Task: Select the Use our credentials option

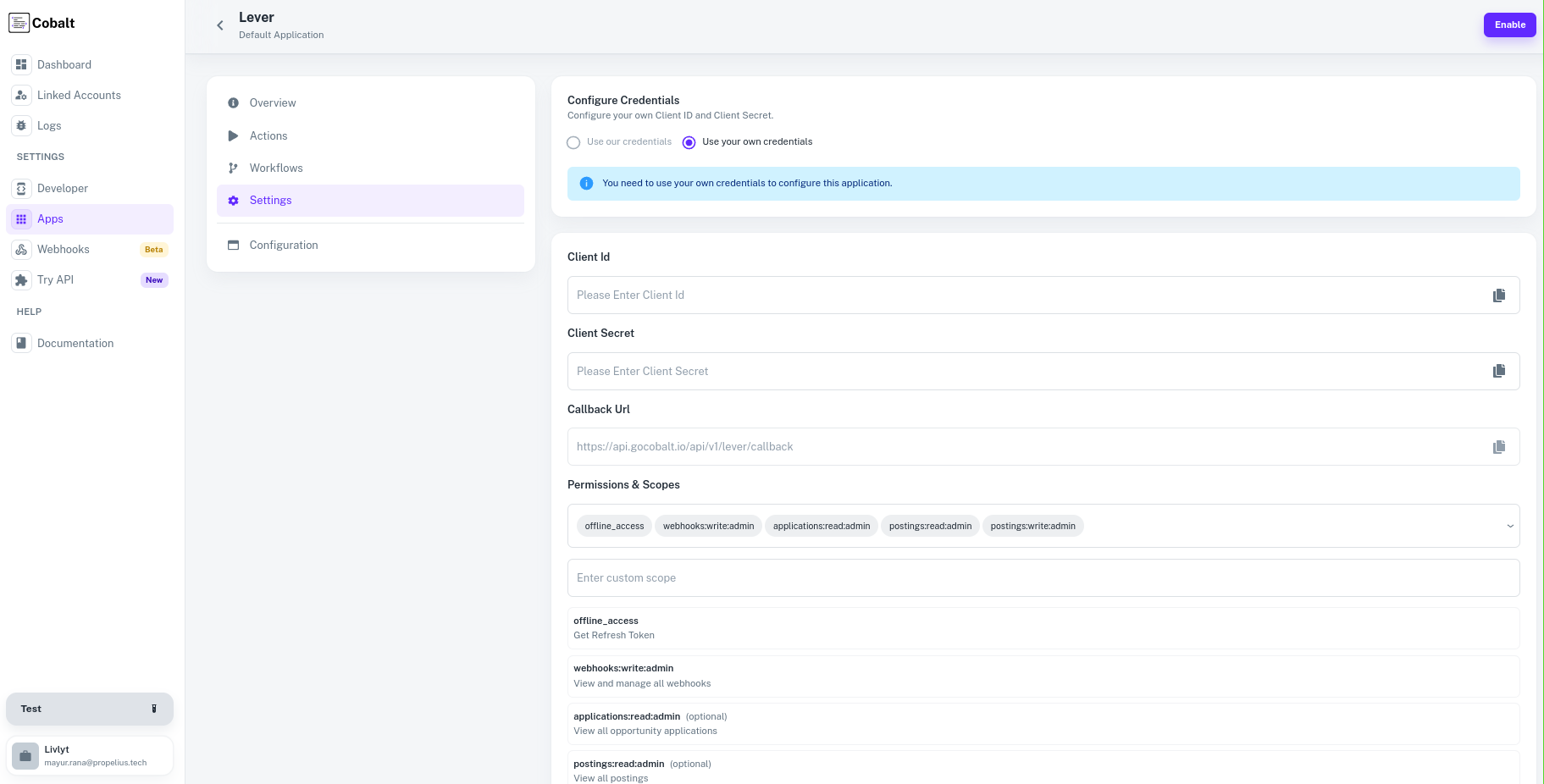Action: (573, 142)
